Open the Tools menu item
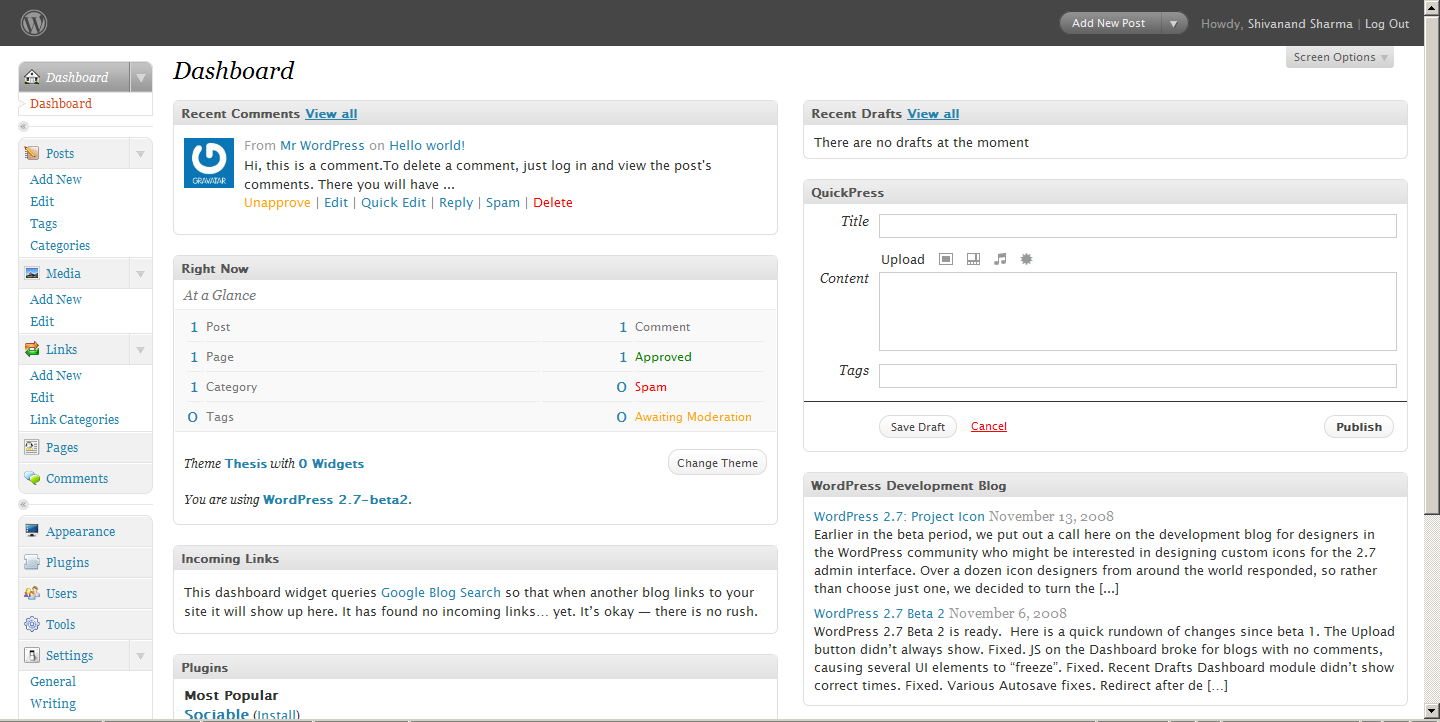Image resolution: width=1440 pixels, height=722 pixels. point(60,624)
